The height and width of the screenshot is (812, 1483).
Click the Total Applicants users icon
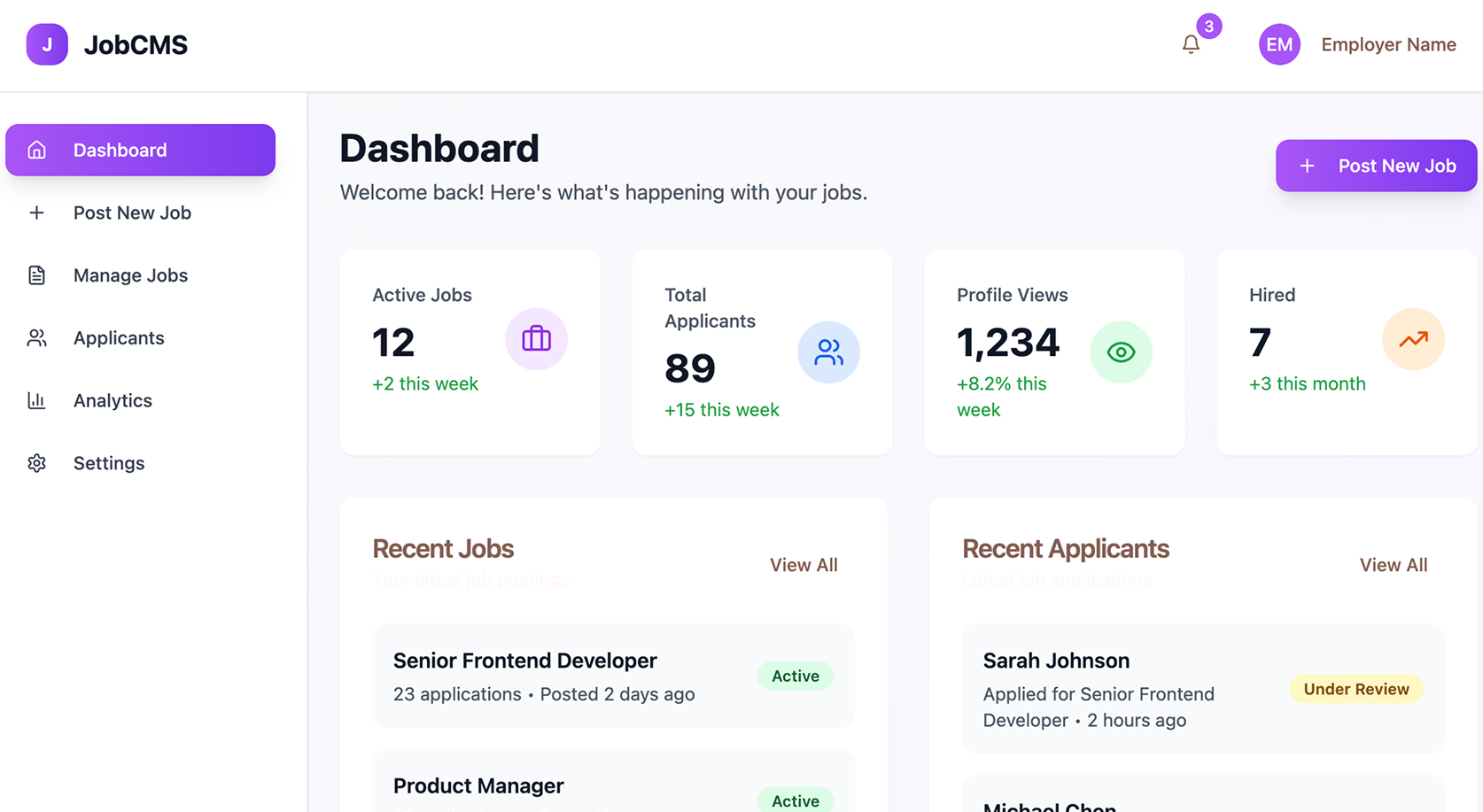(828, 352)
